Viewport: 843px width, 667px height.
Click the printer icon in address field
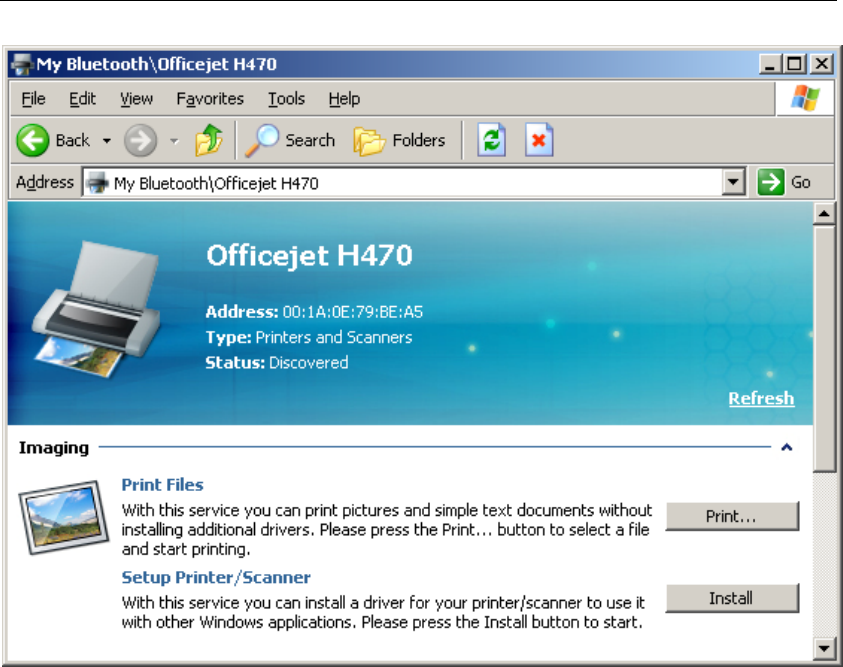[x=98, y=183]
